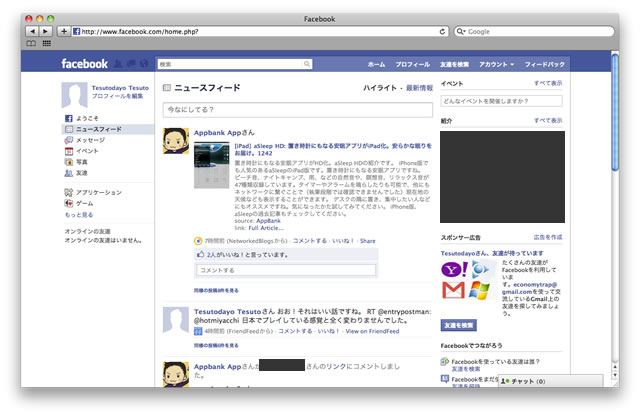Click プロフィールを編集 edit profile link
Viewport: 640px width, 416px height.
click(x=117, y=96)
